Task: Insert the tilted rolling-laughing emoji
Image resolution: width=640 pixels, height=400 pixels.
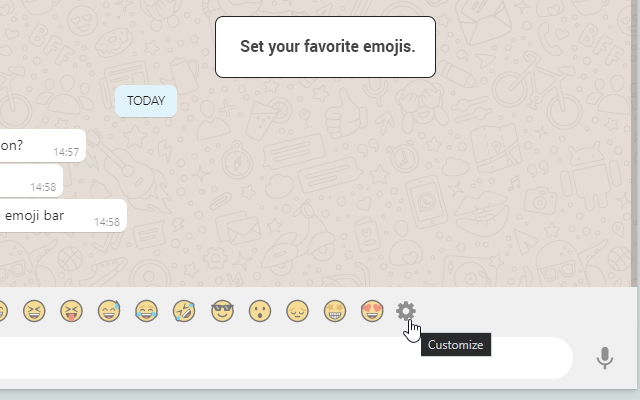Action: [184, 312]
